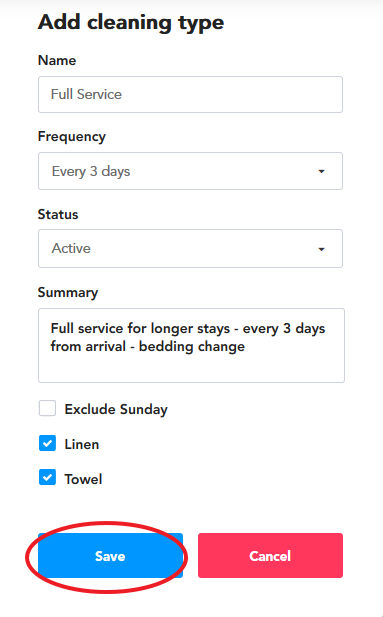Cancel adding the cleaning type
383x617 pixels.
pyautogui.click(x=270, y=556)
